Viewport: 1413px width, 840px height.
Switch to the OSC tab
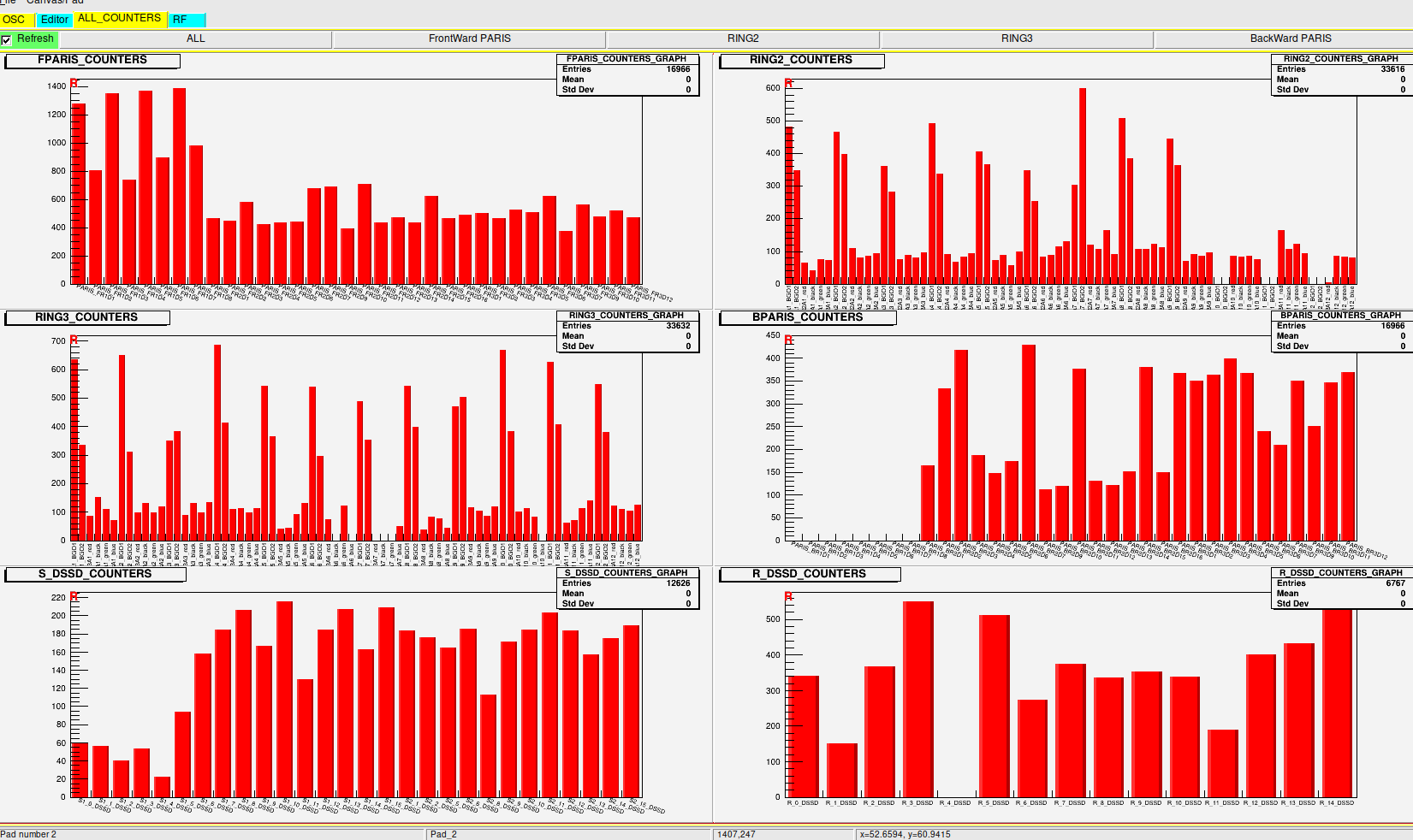point(15,20)
